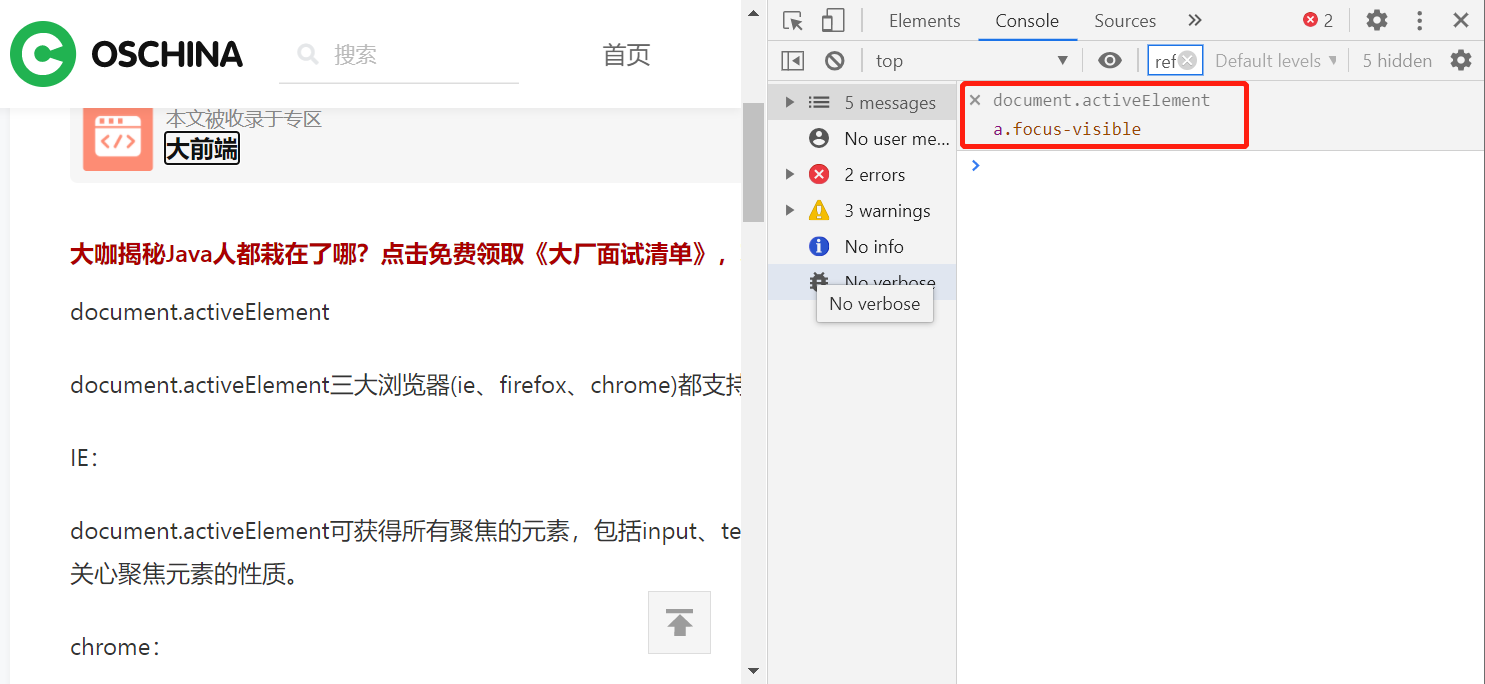Expand the 2 errors category
Viewport: 1485px width, 684px height.
click(789, 173)
